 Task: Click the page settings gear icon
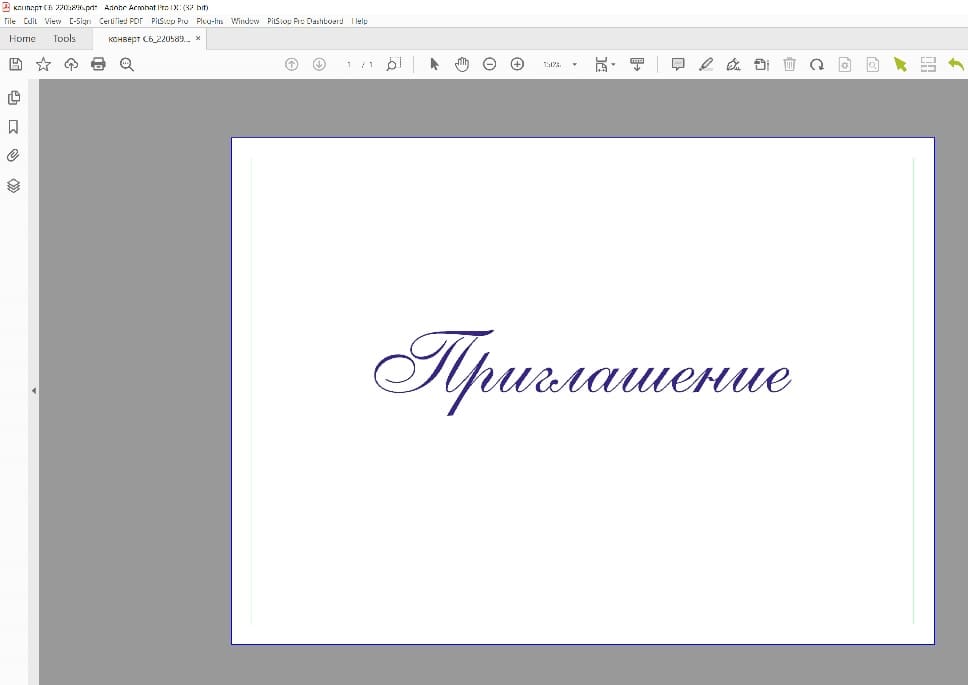(x=845, y=64)
